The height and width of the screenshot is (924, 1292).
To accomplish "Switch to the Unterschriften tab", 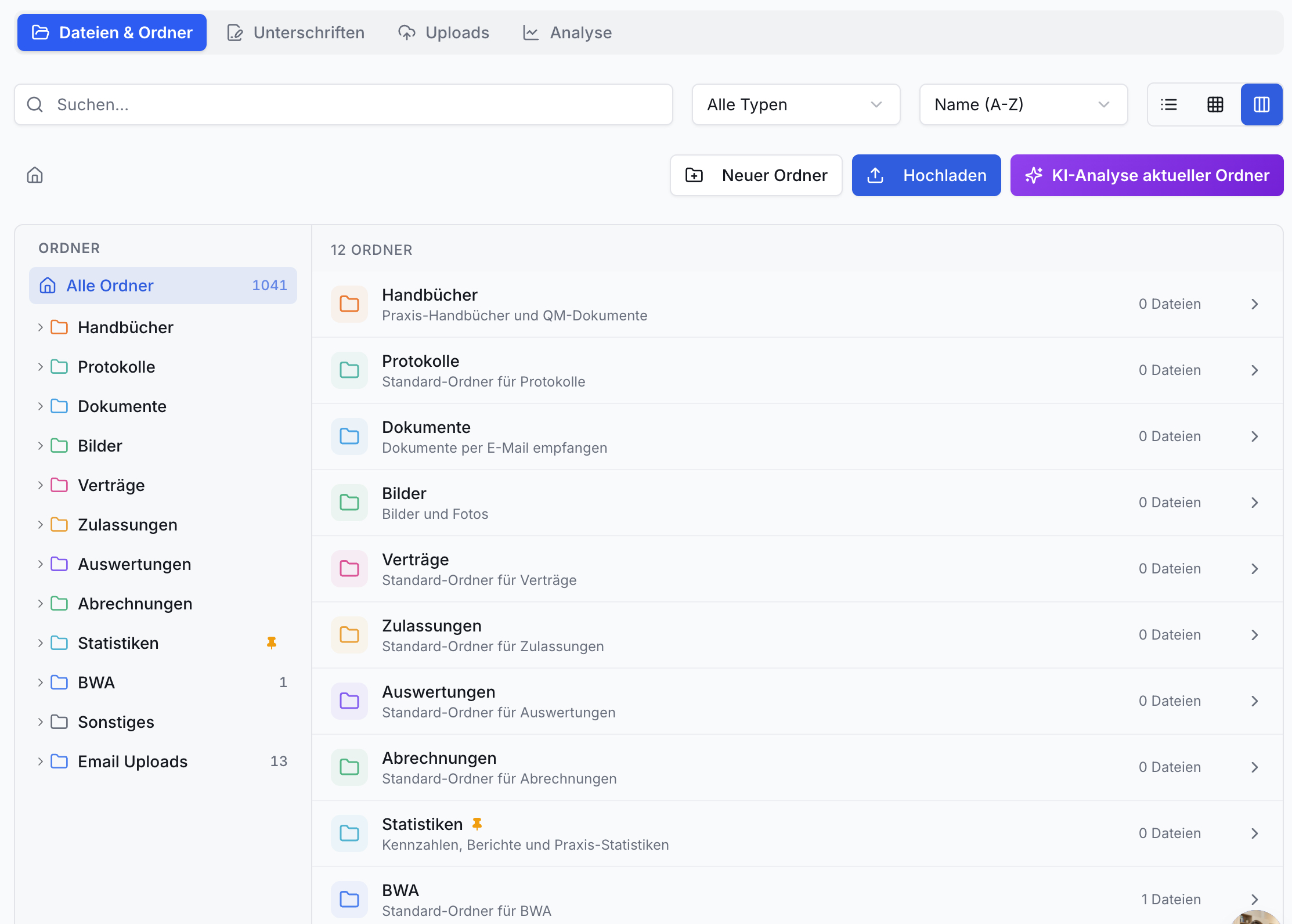I will point(296,33).
